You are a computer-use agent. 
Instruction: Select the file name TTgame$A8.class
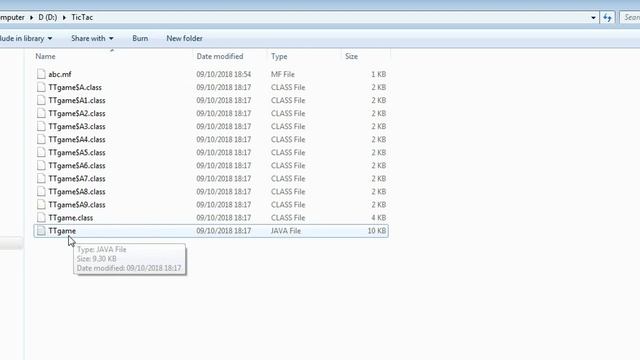[x=77, y=192]
